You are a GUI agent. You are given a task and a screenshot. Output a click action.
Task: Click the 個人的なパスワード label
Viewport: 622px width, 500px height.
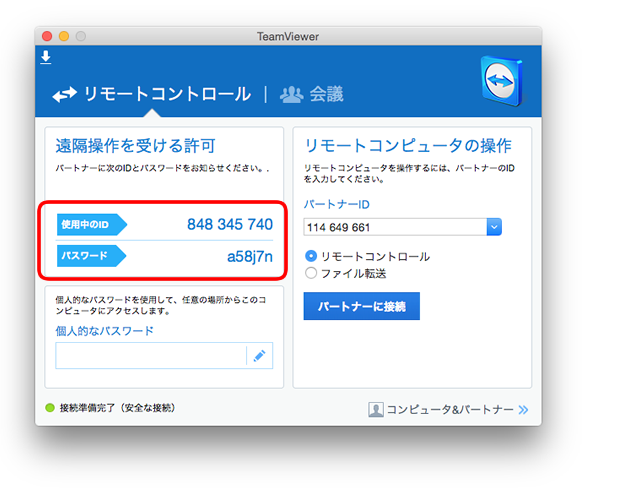coord(105,331)
